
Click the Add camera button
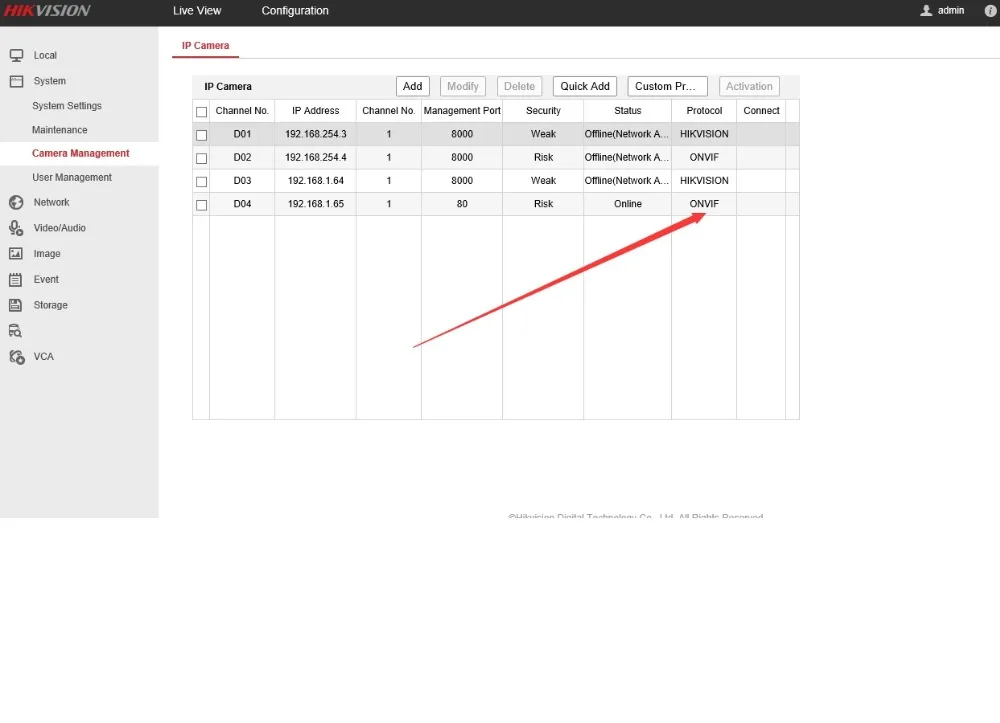click(413, 87)
